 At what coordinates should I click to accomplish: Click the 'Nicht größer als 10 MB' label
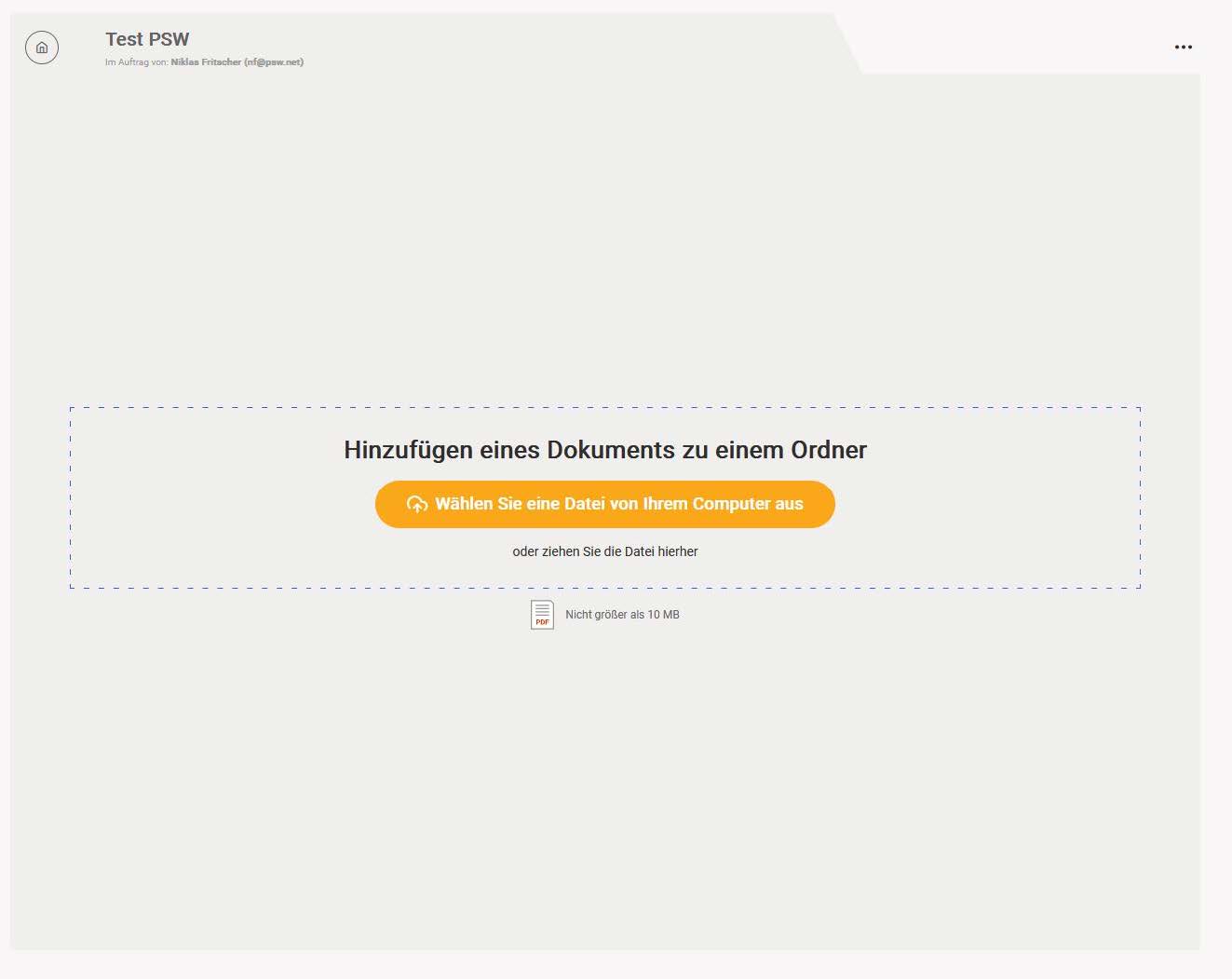click(621, 615)
